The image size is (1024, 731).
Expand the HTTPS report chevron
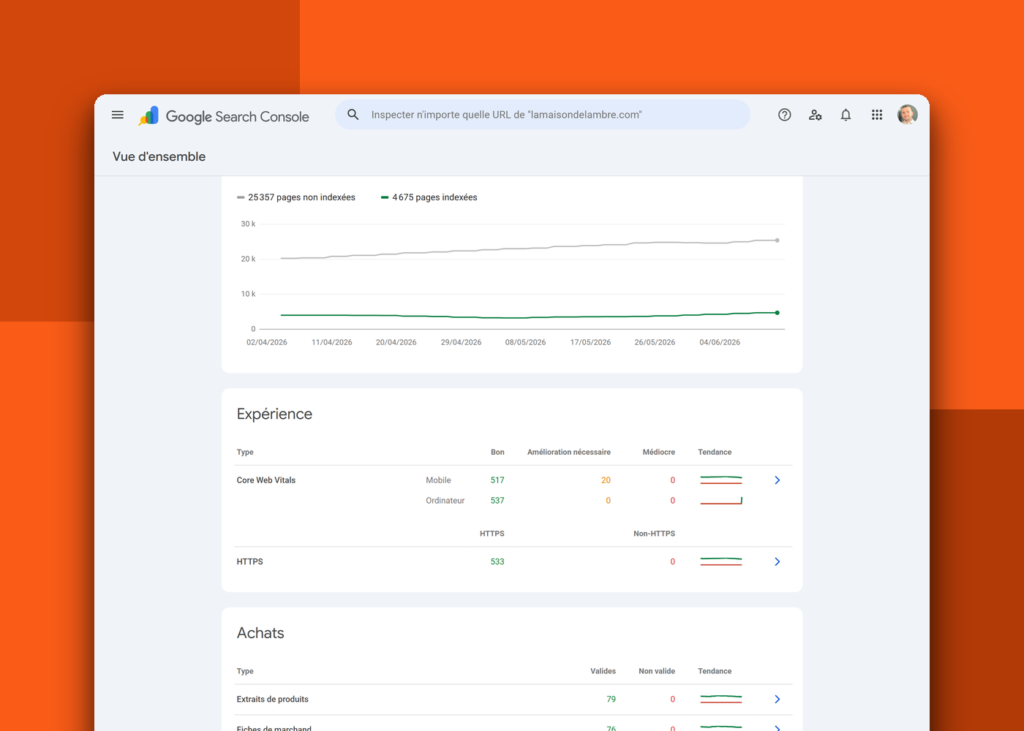[x=777, y=562]
